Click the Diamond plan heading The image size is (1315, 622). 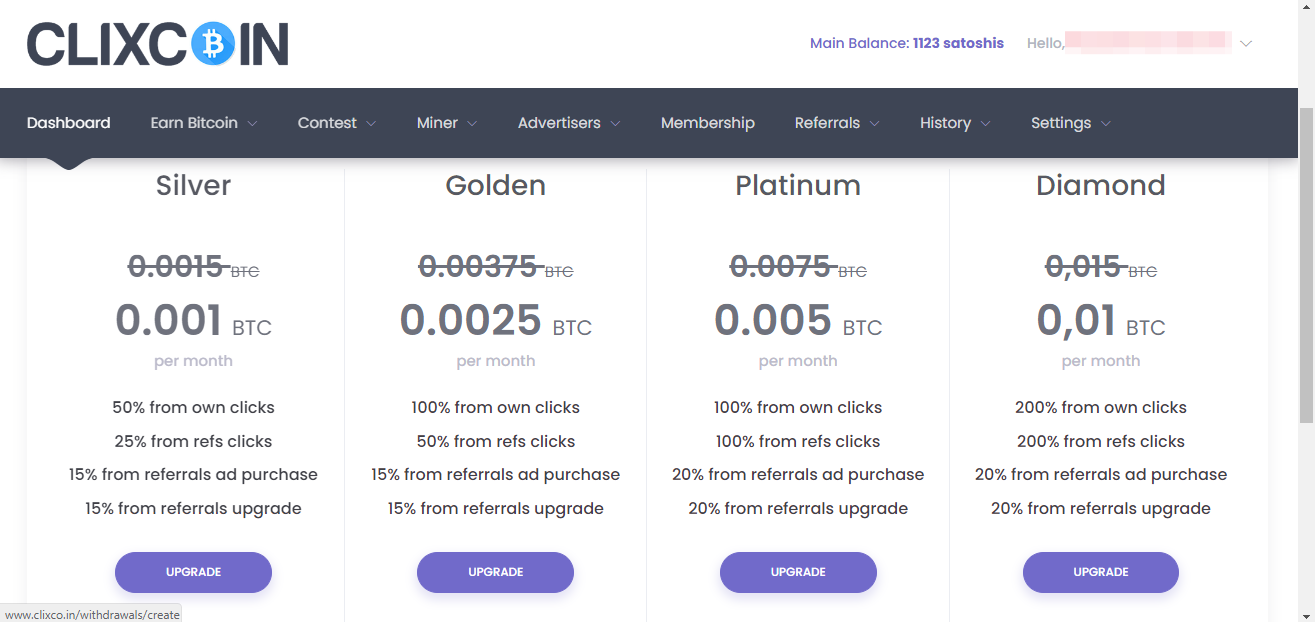(1101, 185)
